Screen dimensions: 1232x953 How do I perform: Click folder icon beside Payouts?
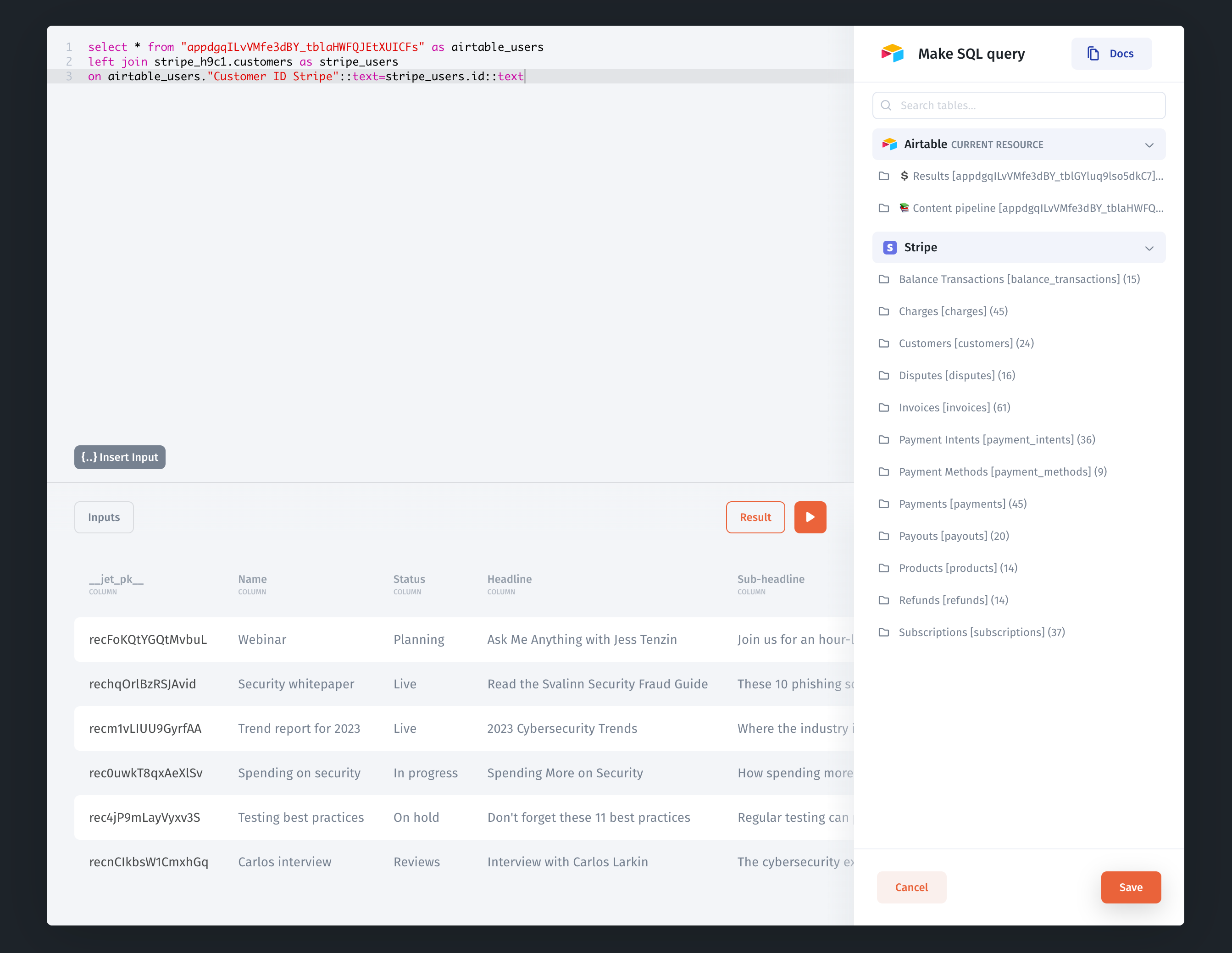point(884,536)
